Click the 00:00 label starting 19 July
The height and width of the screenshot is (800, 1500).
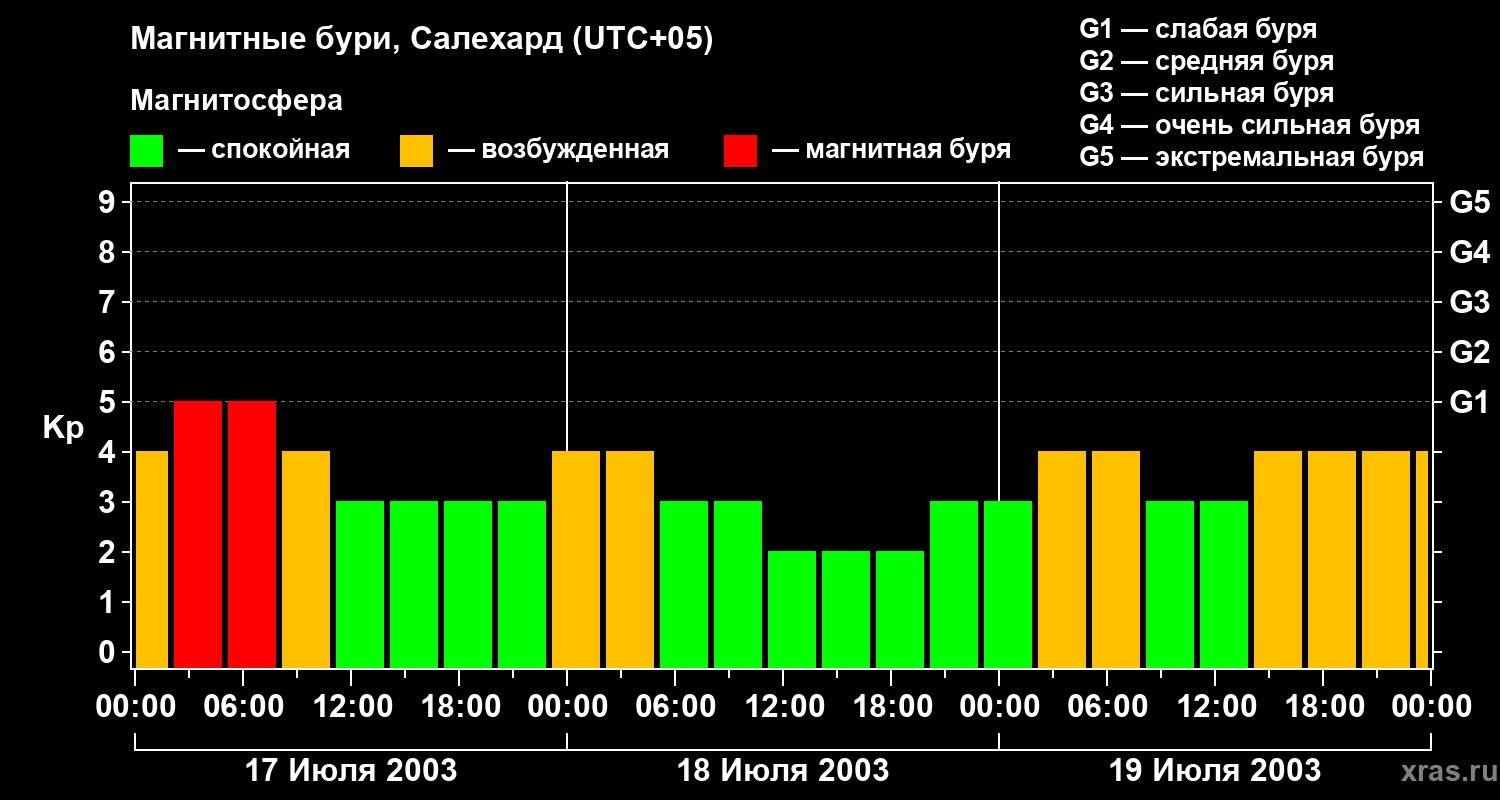tap(999, 707)
